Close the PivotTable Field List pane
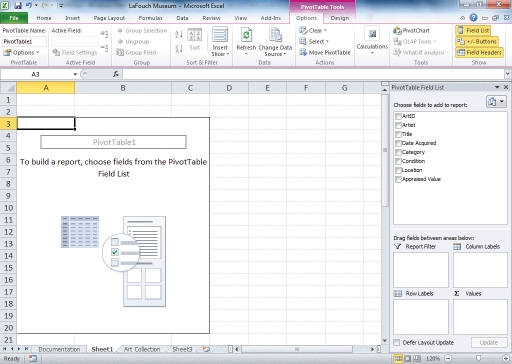Image resolution: width=512 pixels, height=364 pixels. pyautogui.click(x=506, y=87)
